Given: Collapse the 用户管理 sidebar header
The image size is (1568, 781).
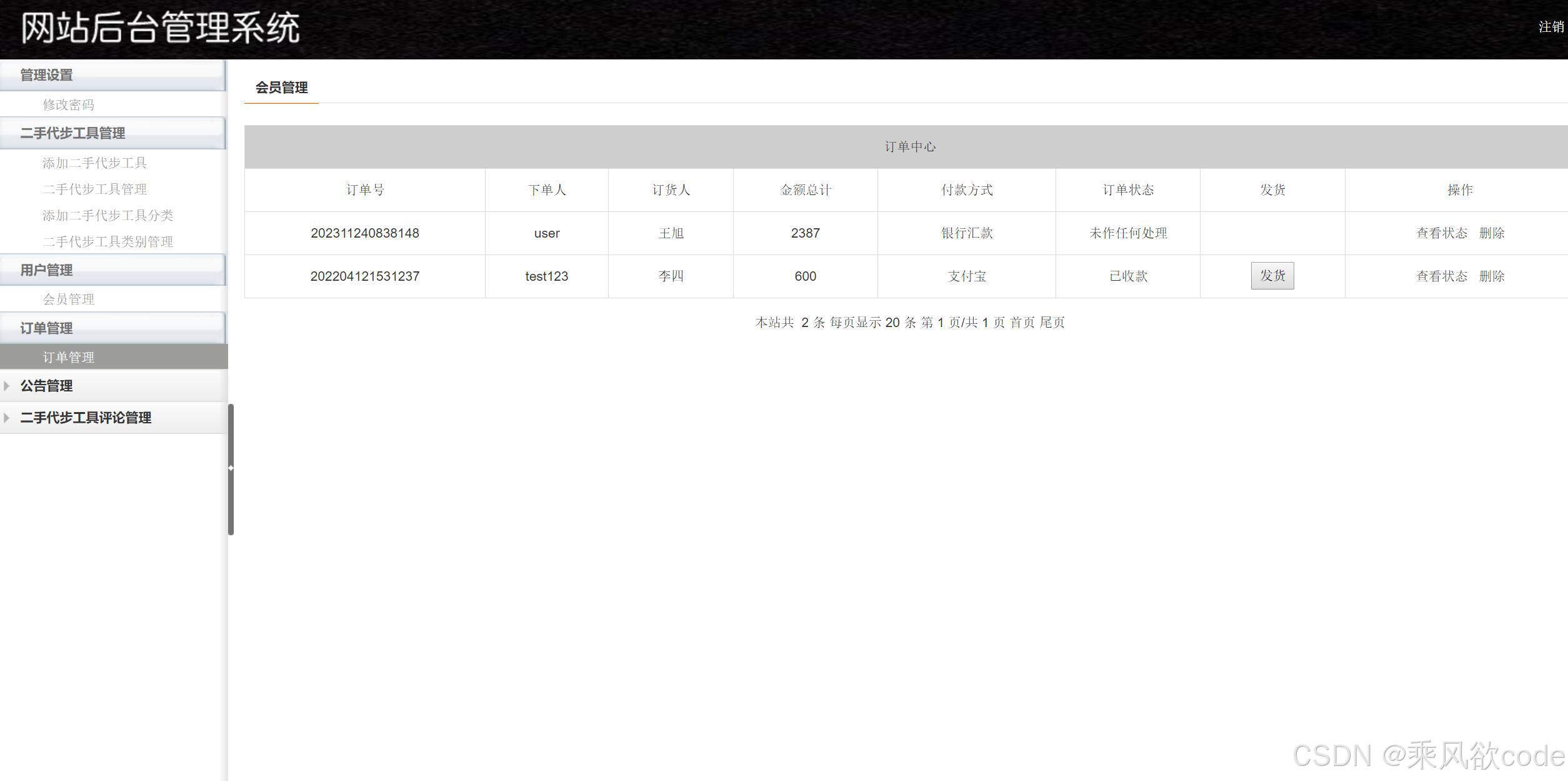Looking at the screenshot, I should tap(47, 270).
